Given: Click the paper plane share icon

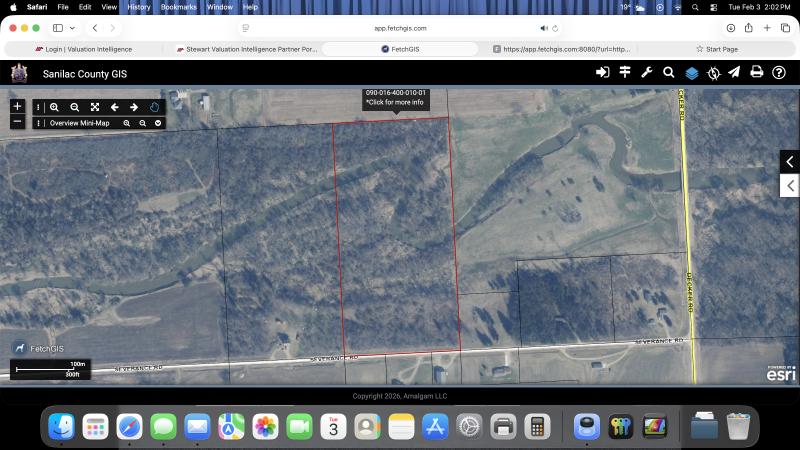Looking at the screenshot, I should [x=734, y=72].
